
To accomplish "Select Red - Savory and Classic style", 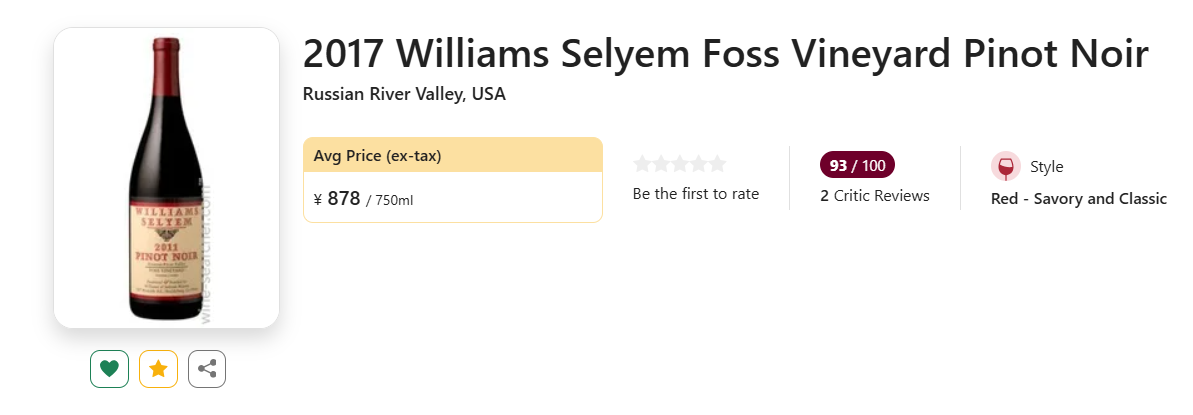I will [1079, 199].
